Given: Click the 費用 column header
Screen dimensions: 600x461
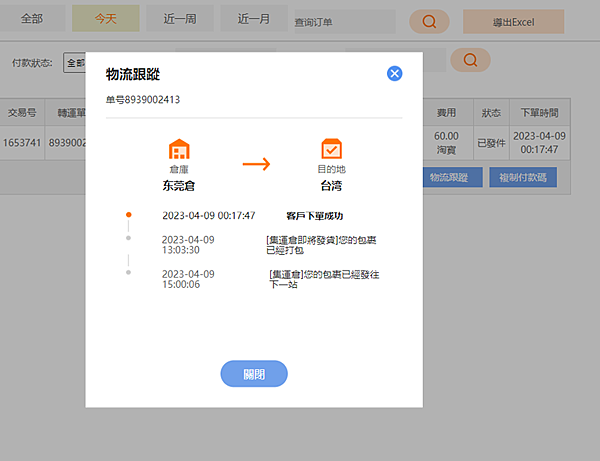Looking at the screenshot, I should tap(447, 112).
